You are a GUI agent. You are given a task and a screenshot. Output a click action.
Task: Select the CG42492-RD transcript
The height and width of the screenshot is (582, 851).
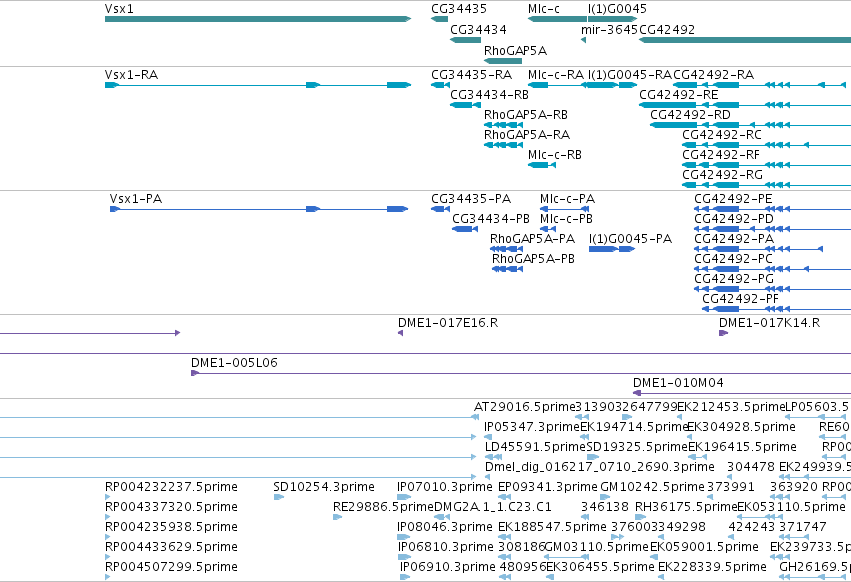click(751, 125)
